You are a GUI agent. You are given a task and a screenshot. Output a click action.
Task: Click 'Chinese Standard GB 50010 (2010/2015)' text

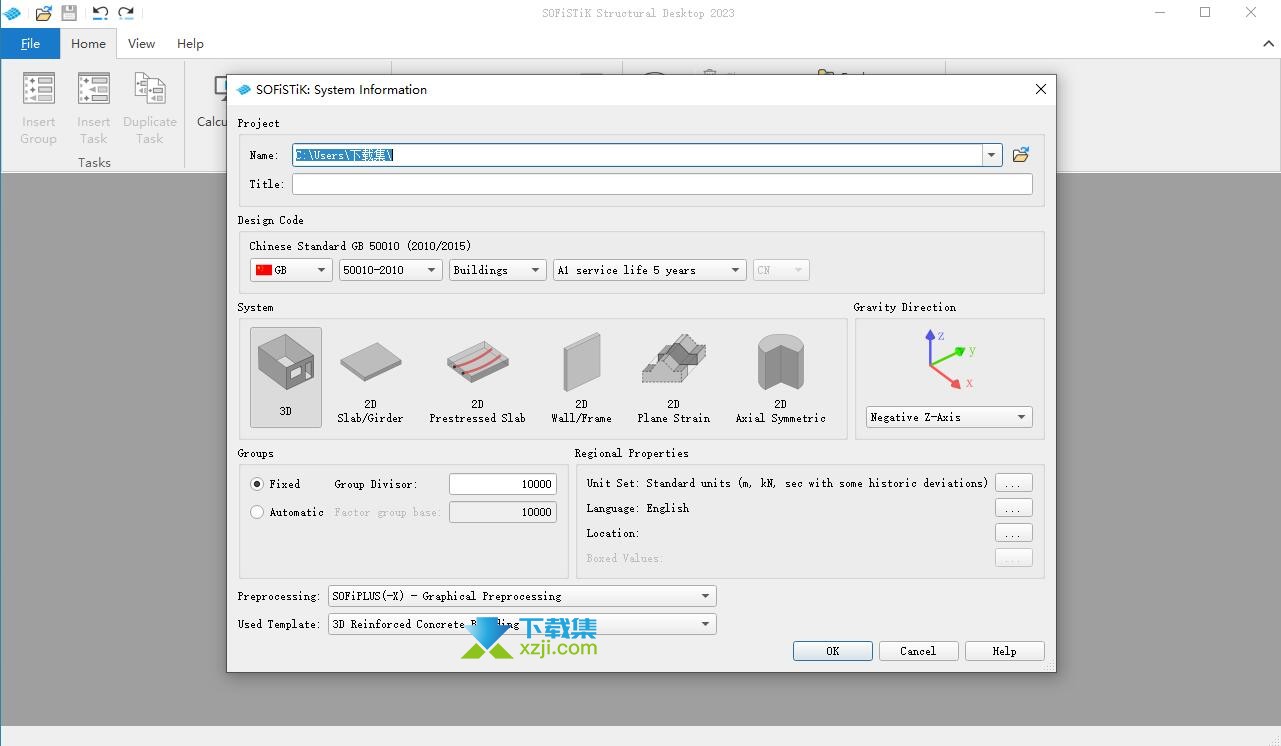pyautogui.click(x=360, y=246)
